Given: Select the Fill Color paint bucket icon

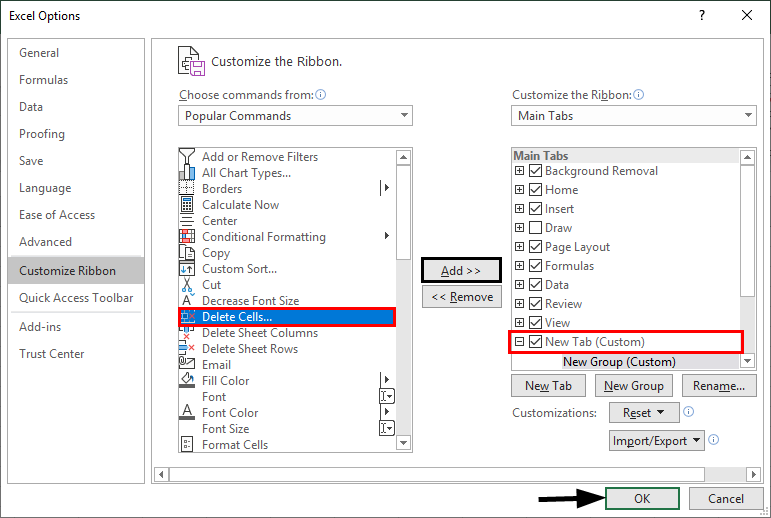Looking at the screenshot, I should tap(187, 381).
